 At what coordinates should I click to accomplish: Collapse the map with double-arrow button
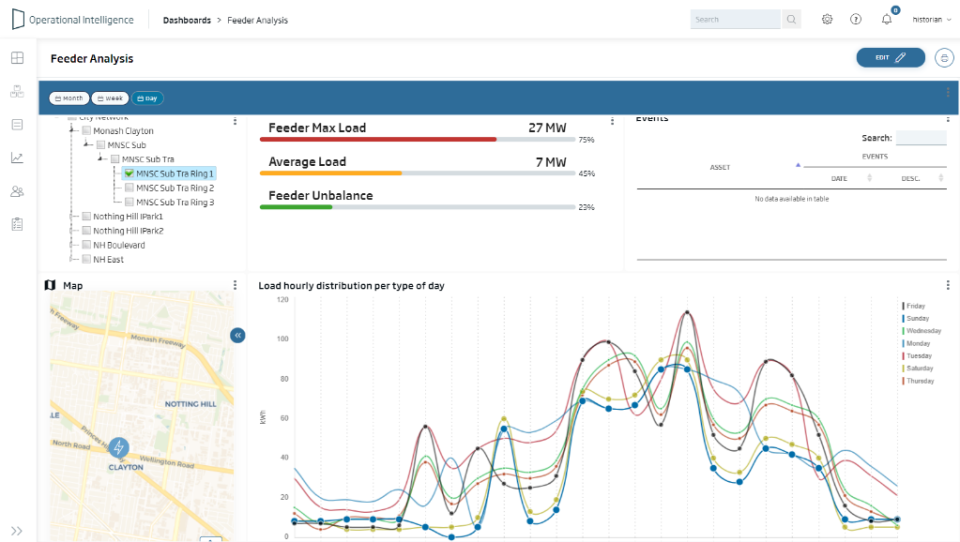click(x=238, y=335)
